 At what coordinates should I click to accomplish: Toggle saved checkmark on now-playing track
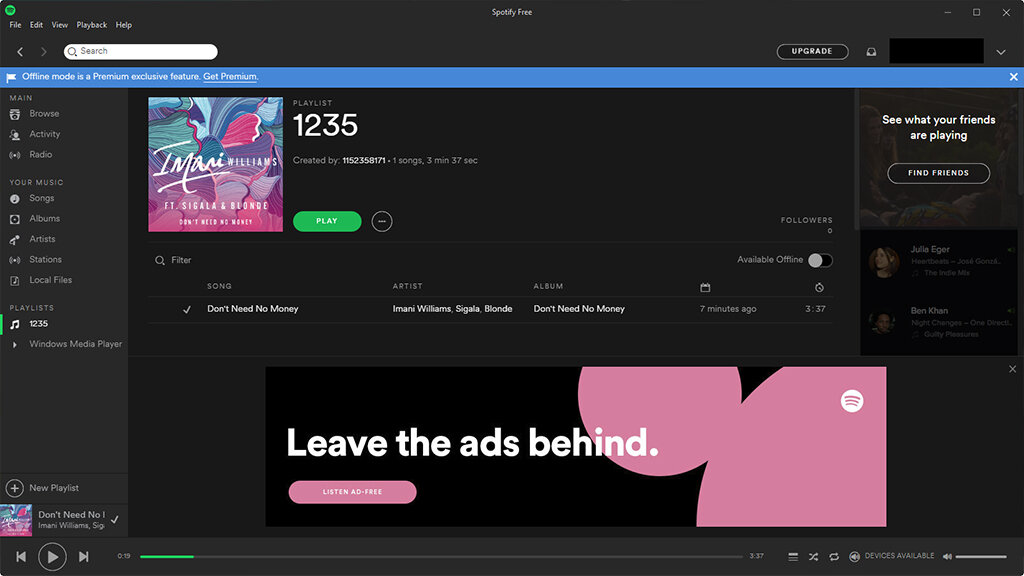coord(115,520)
